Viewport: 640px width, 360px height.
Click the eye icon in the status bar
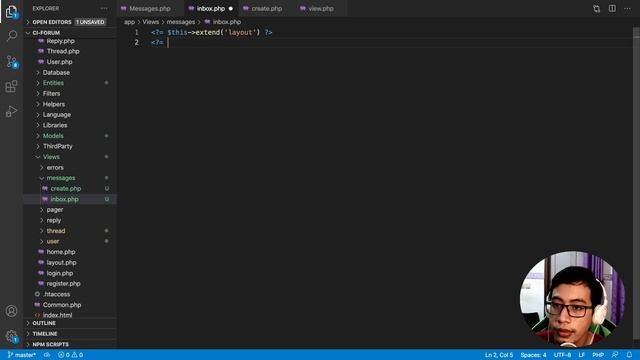[x=47, y=355]
